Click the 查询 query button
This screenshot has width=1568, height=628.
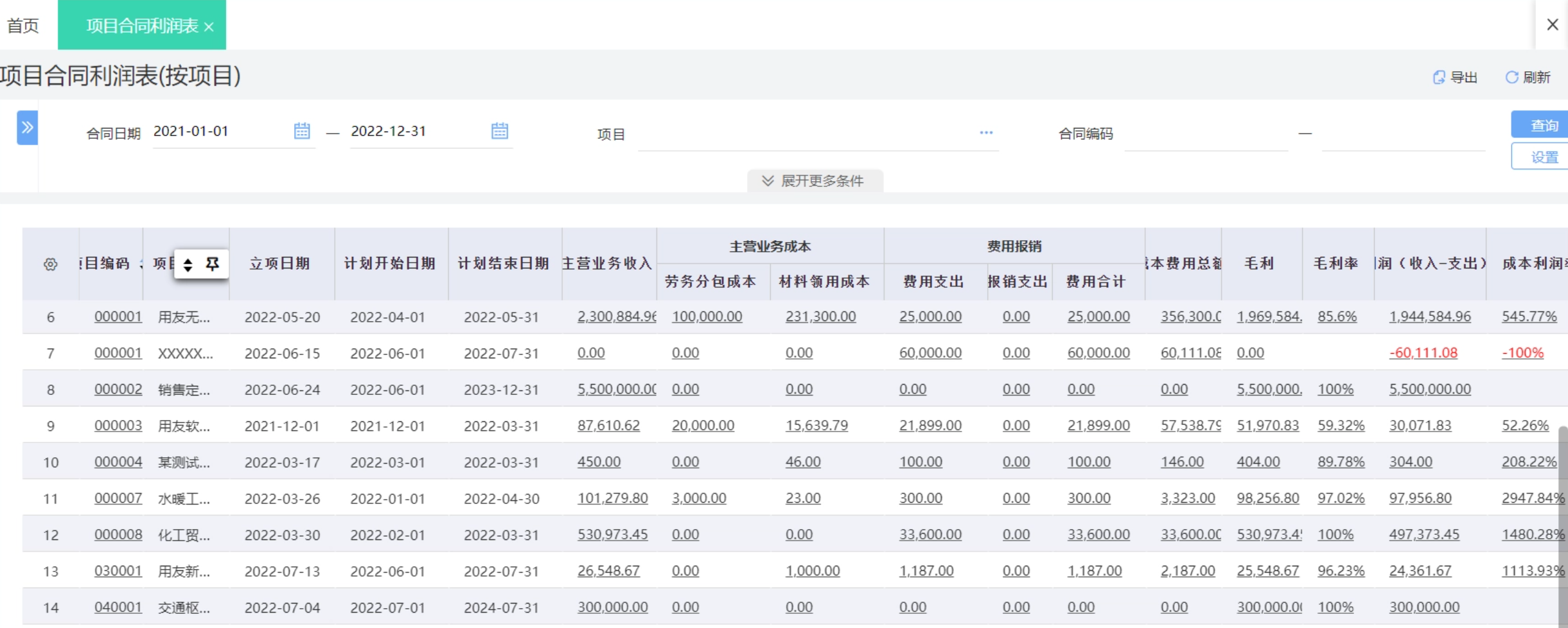[1543, 125]
